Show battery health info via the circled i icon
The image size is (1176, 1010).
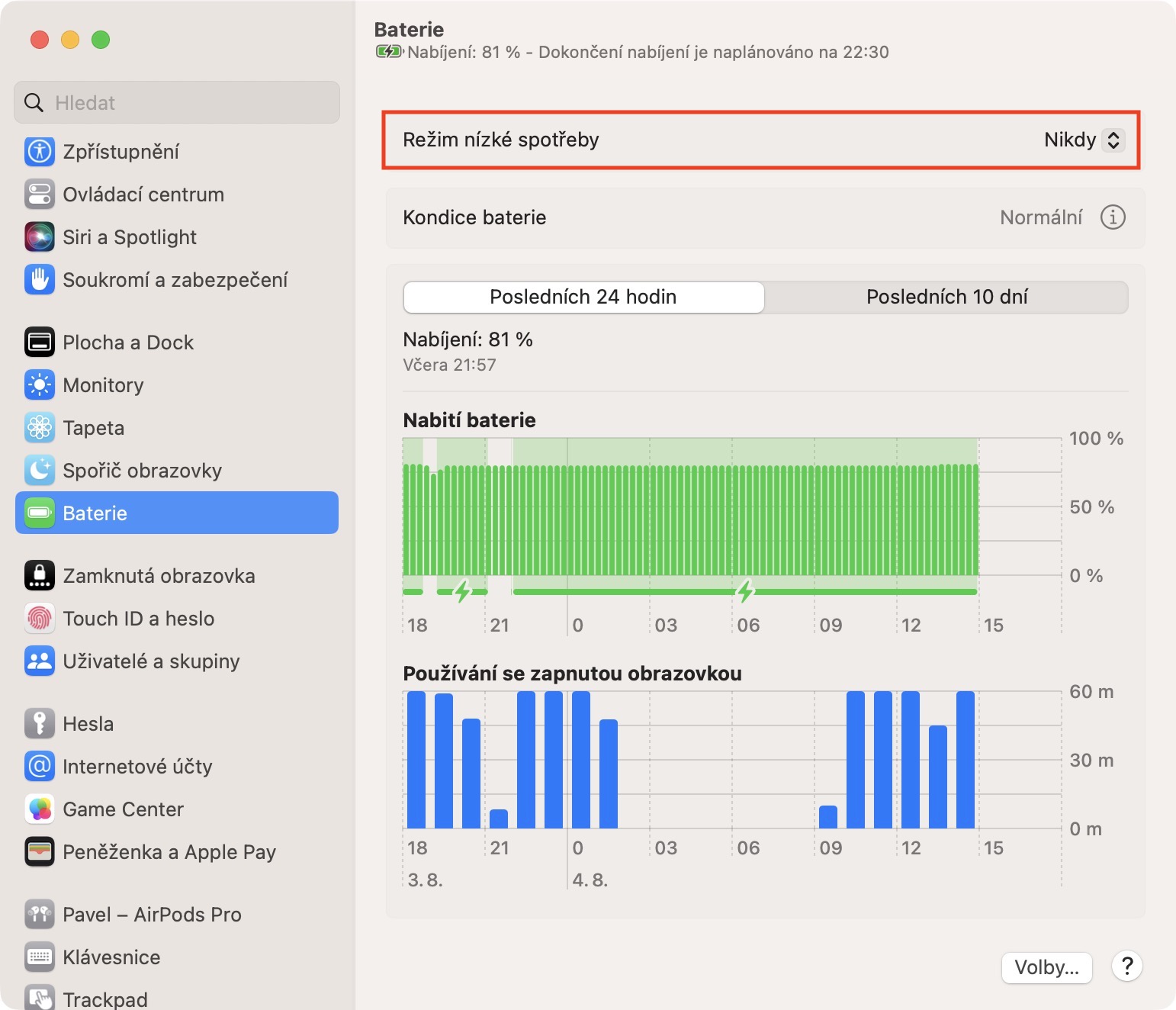coord(1113,217)
